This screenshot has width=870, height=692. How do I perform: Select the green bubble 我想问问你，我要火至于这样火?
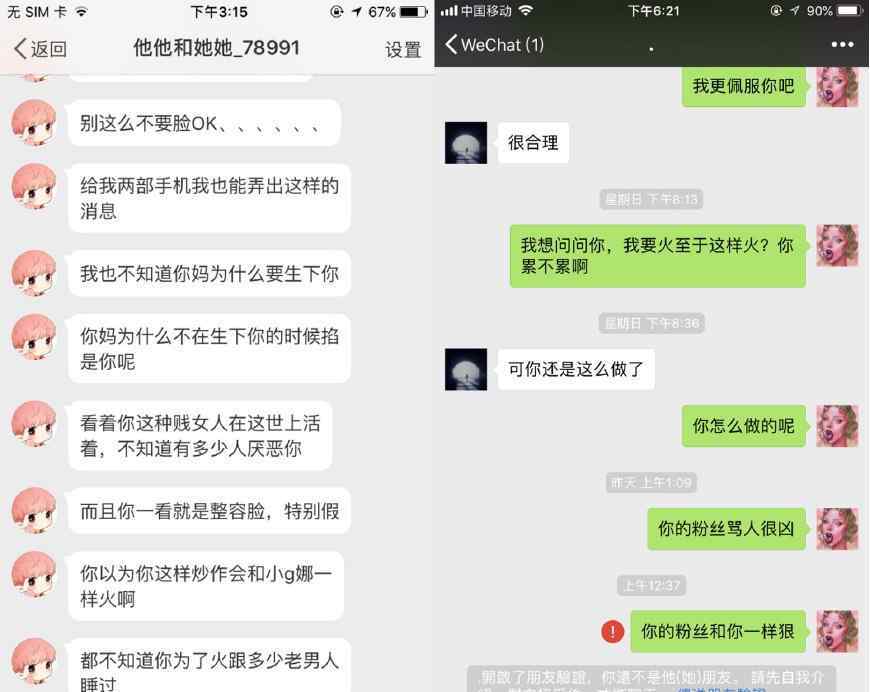658,256
